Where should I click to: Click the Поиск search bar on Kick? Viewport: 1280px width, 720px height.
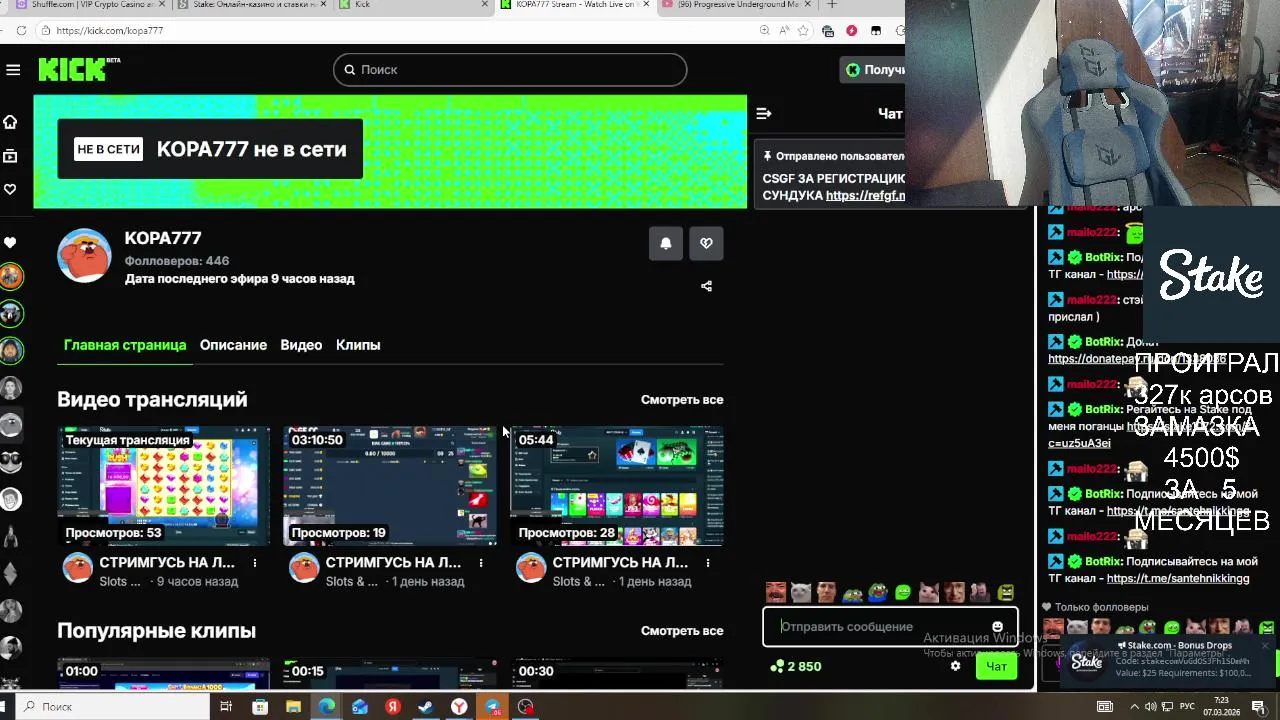pyautogui.click(x=510, y=69)
